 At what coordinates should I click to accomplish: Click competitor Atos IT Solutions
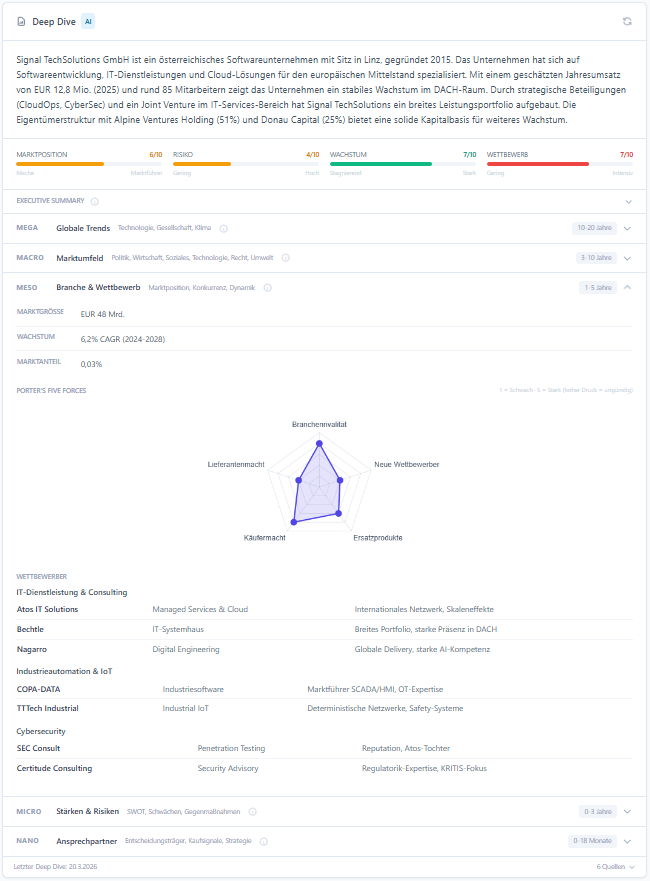pyautogui.click(x=47, y=609)
